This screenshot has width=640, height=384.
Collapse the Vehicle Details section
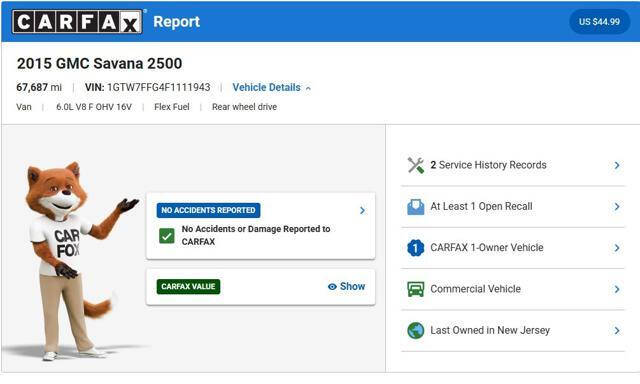tap(271, 87)
